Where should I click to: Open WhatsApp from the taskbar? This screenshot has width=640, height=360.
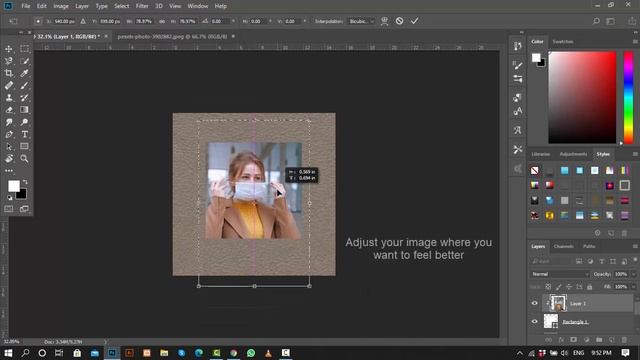point(251,353)
